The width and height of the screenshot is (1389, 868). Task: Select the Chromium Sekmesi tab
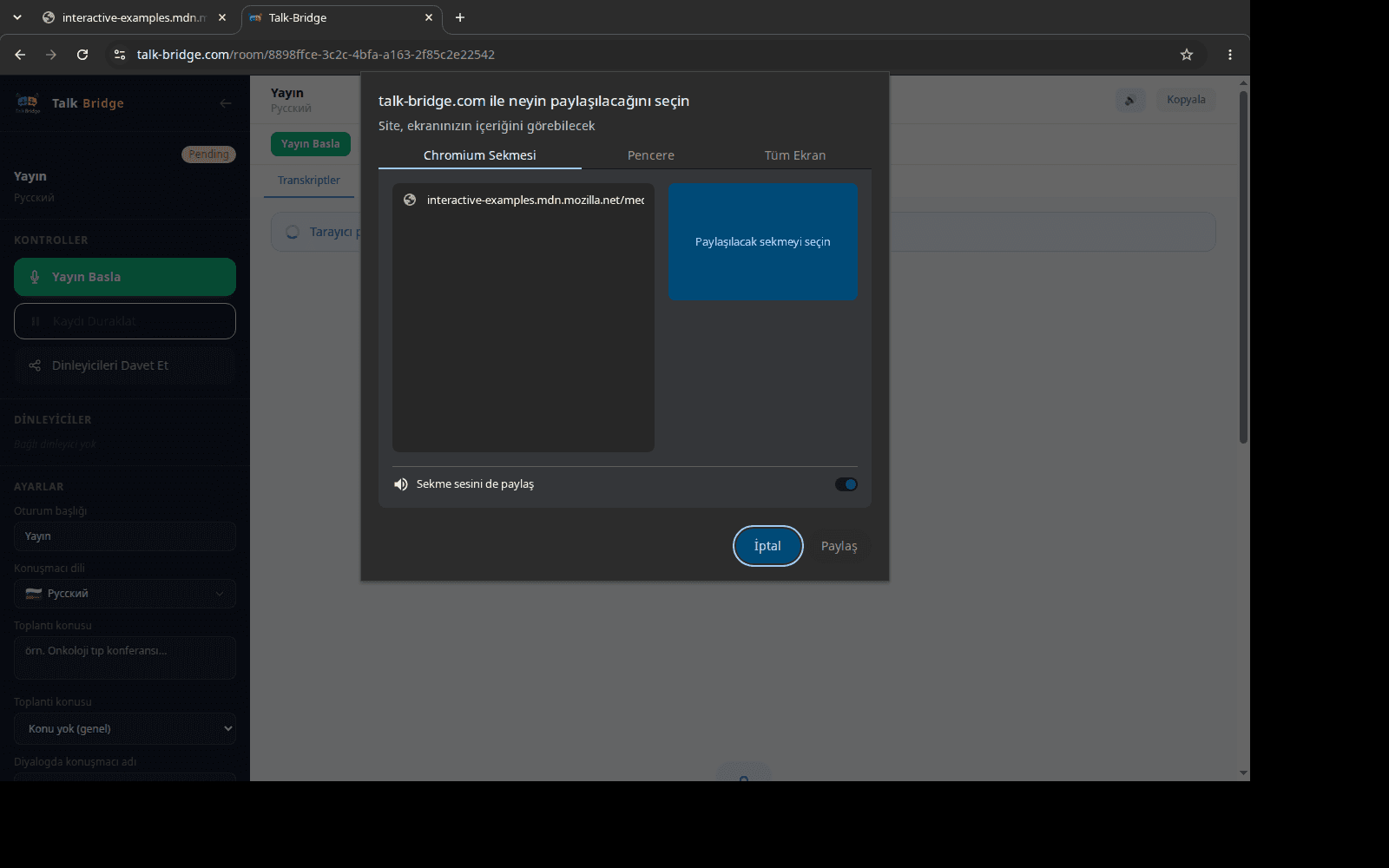point(480,155)
